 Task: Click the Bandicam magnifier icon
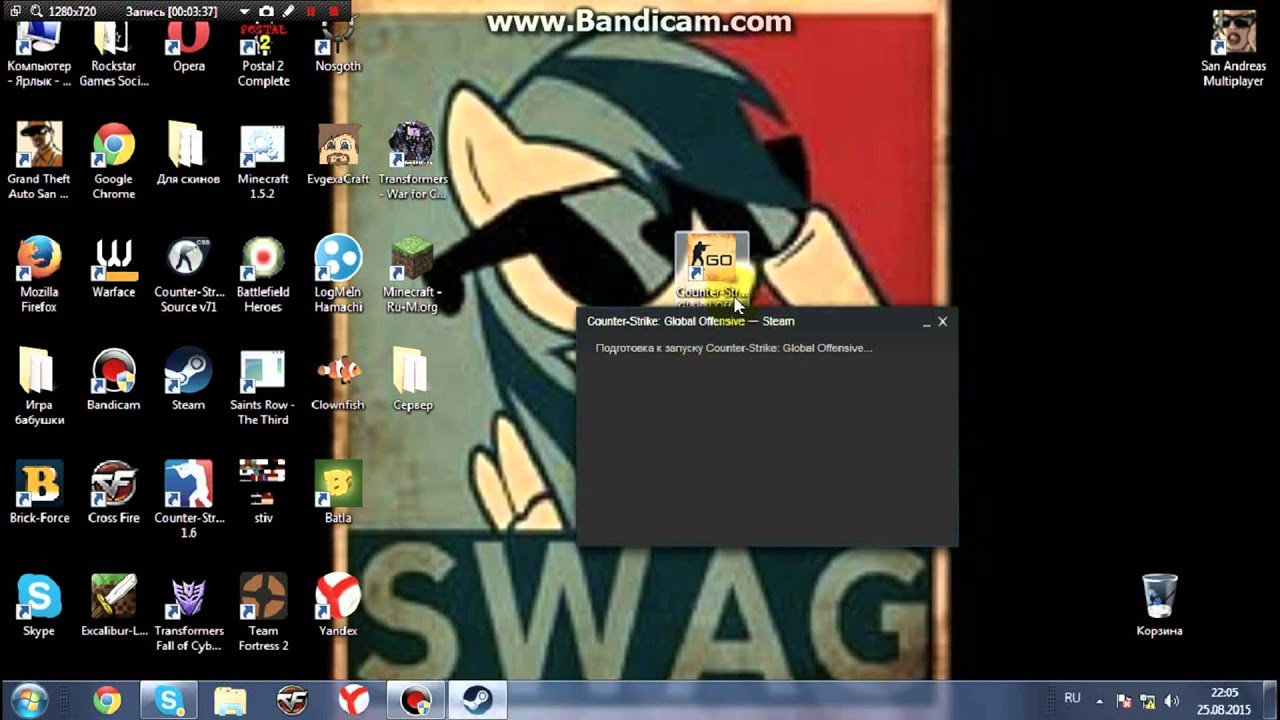coord(36,11)
